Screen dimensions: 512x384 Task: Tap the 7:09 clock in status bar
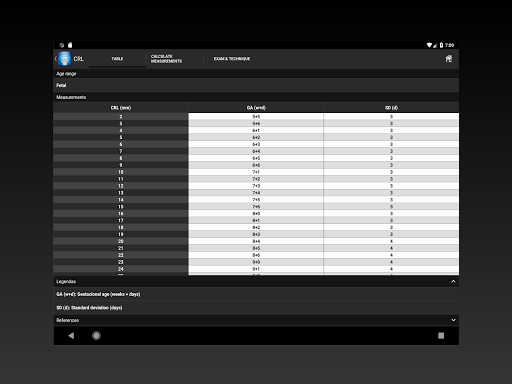point(449,45)
